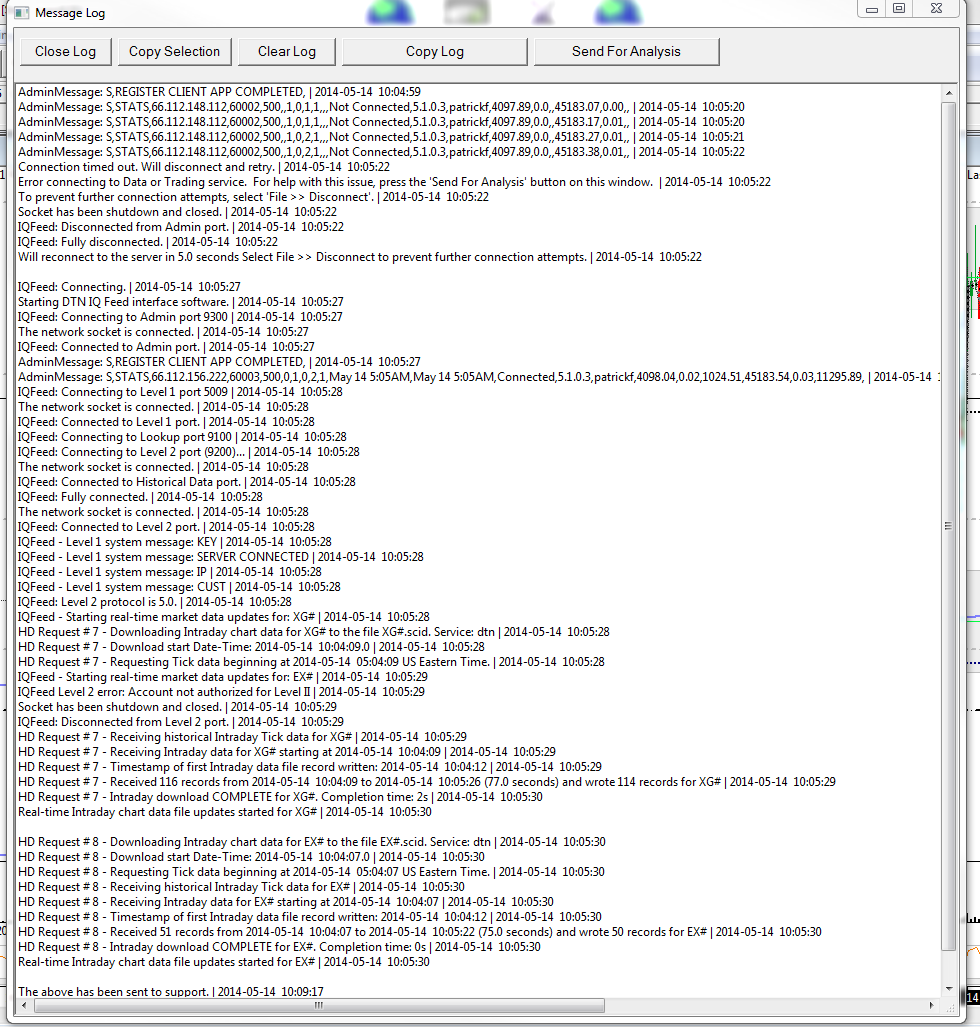Select line 'IQFeed: Connected to Level 2 port.'
Screen dimensions: 980x1027
[166, 527]
